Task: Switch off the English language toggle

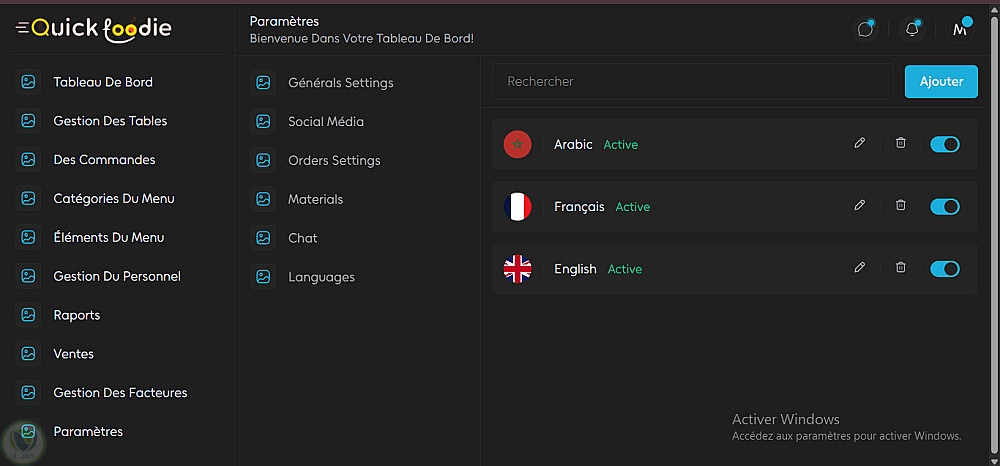Action: 944,269
